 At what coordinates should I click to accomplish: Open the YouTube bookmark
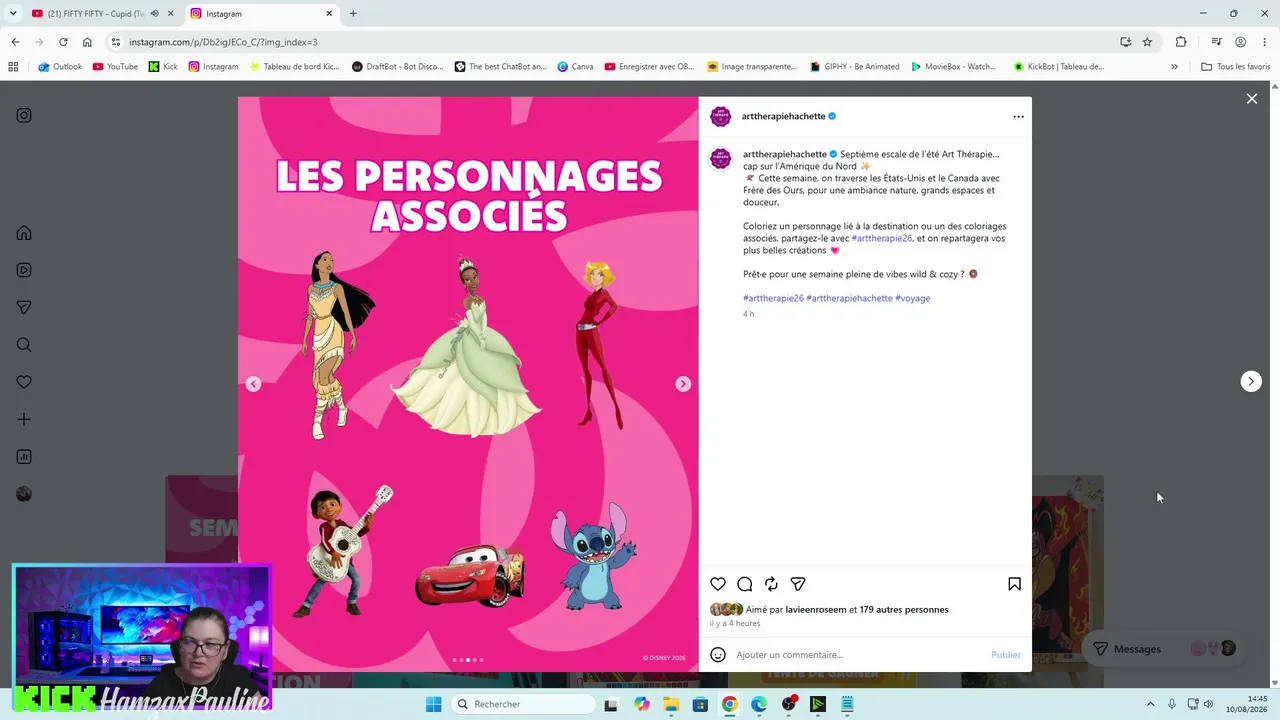[x=115, y=67]
